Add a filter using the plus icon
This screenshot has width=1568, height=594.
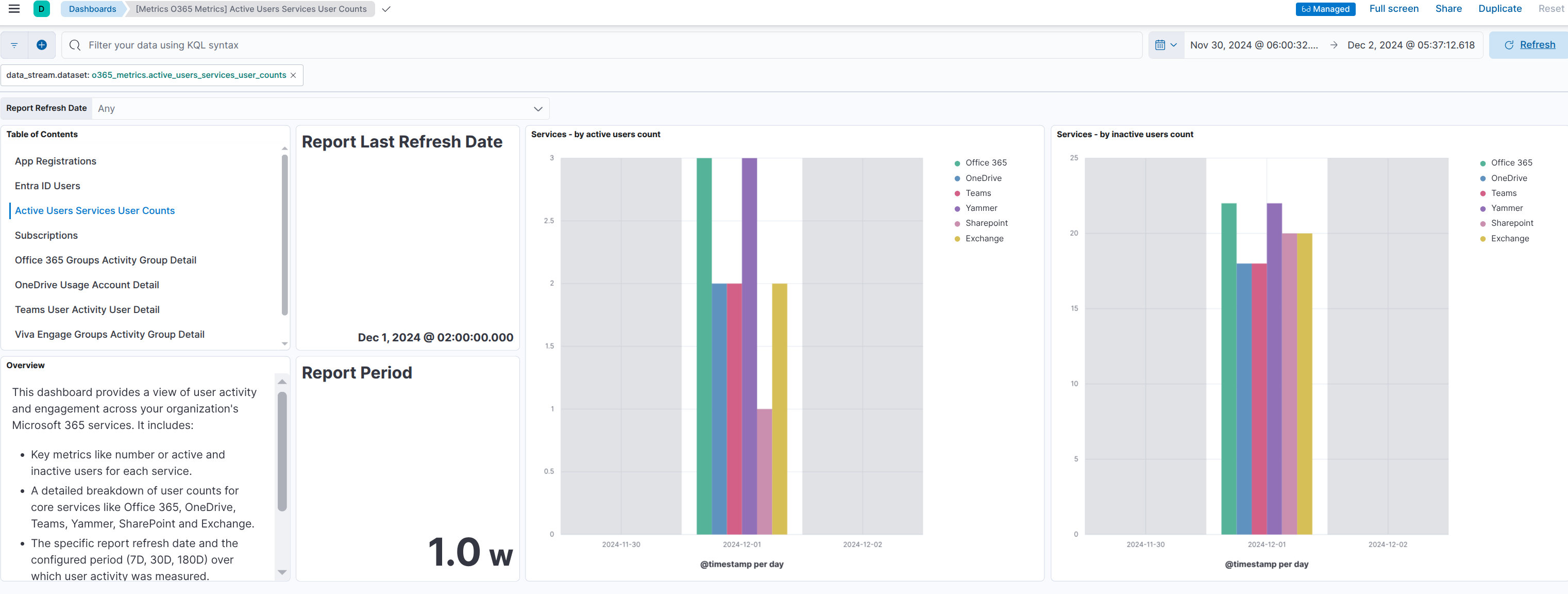[x=41, y=44]
